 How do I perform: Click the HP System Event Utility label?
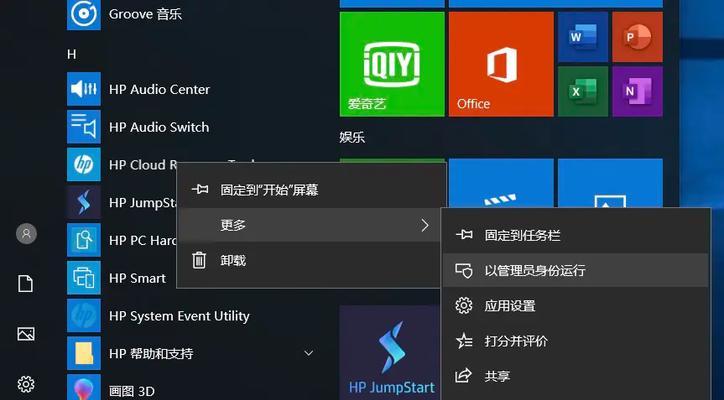click(x=179, y=316)
